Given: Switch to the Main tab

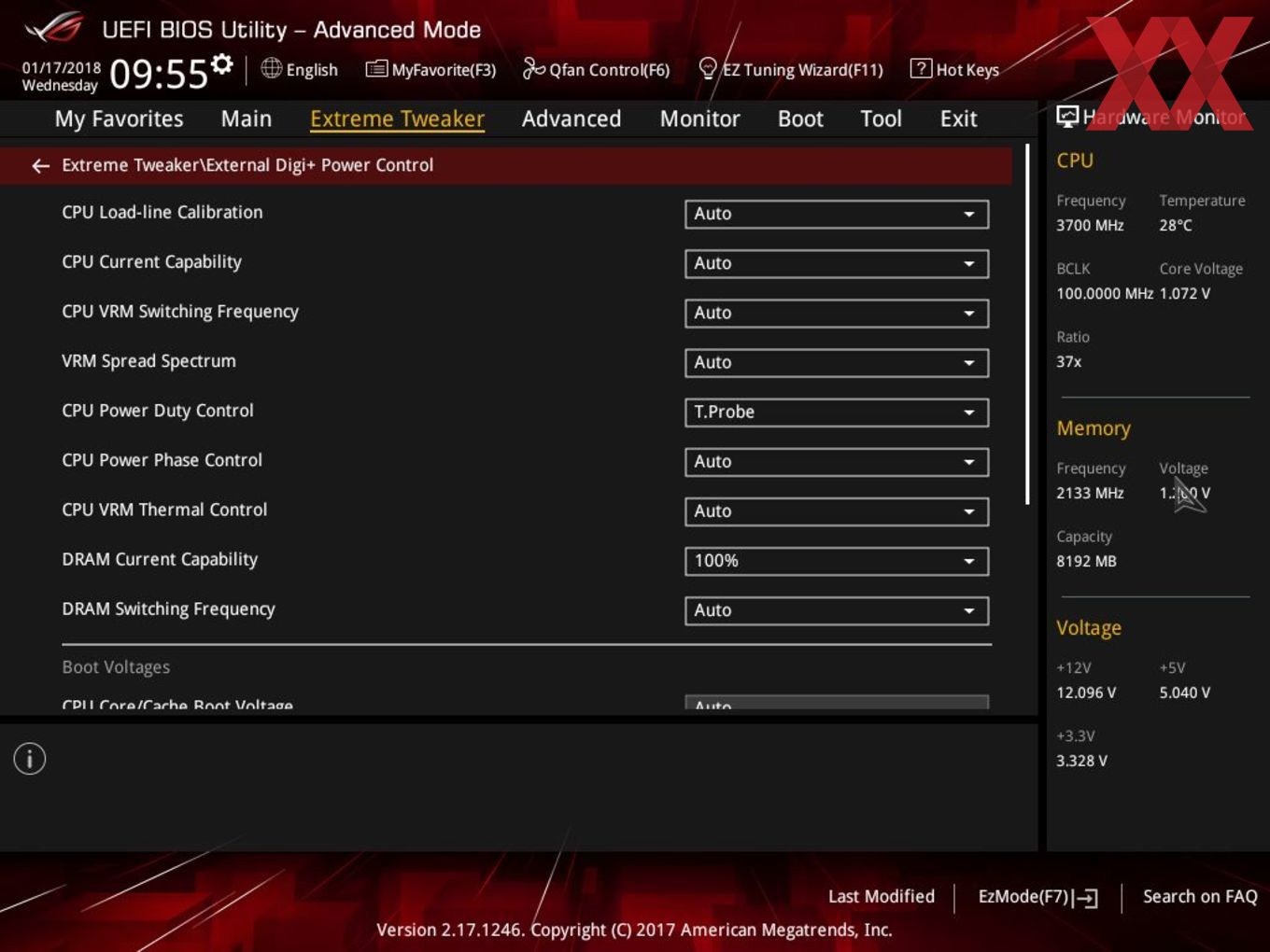Looking at the screenshot, I should [x=247, y=119].
